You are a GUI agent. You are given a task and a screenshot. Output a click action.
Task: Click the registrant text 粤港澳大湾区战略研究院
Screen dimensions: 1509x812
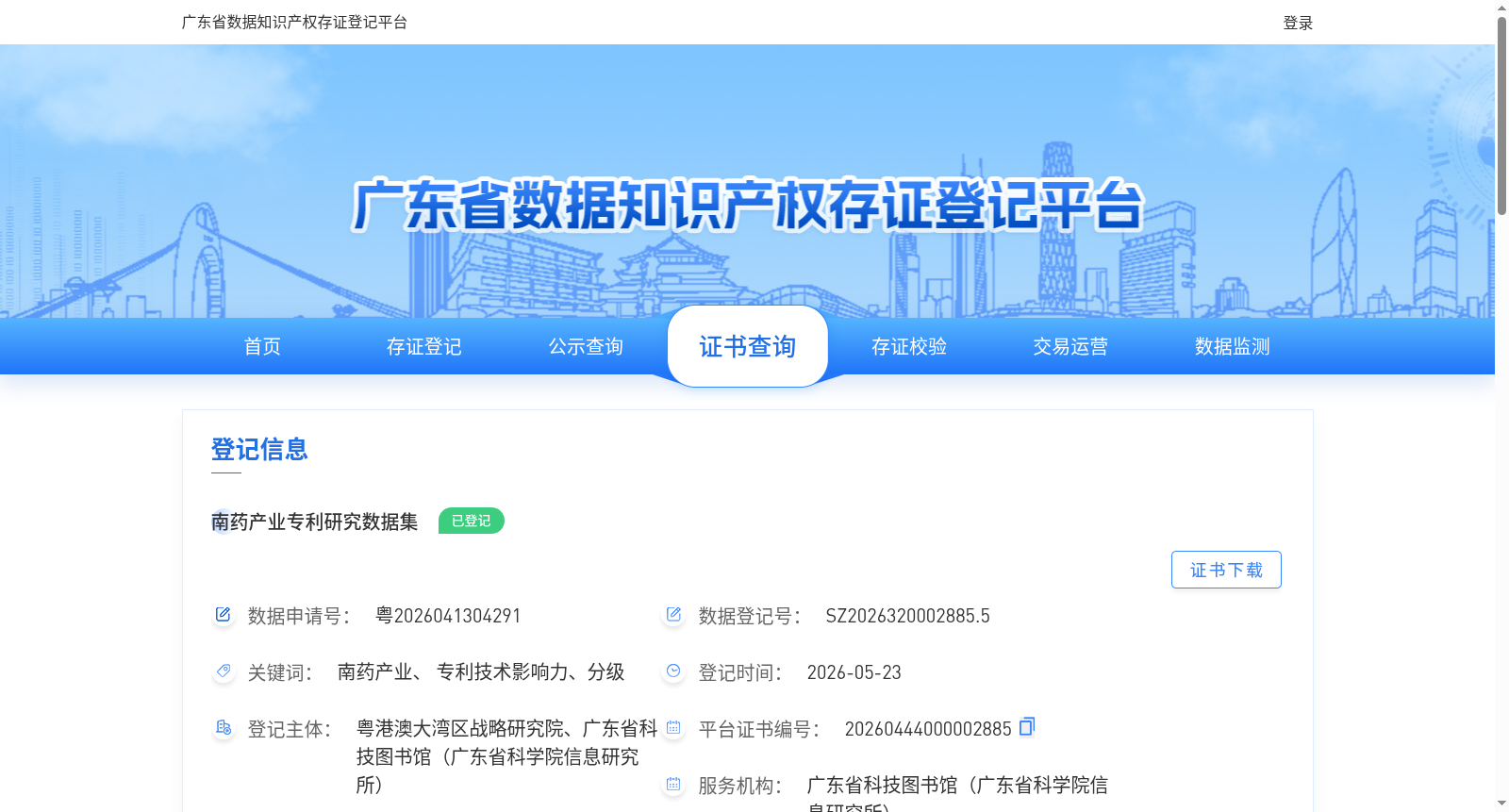(460, 729)
